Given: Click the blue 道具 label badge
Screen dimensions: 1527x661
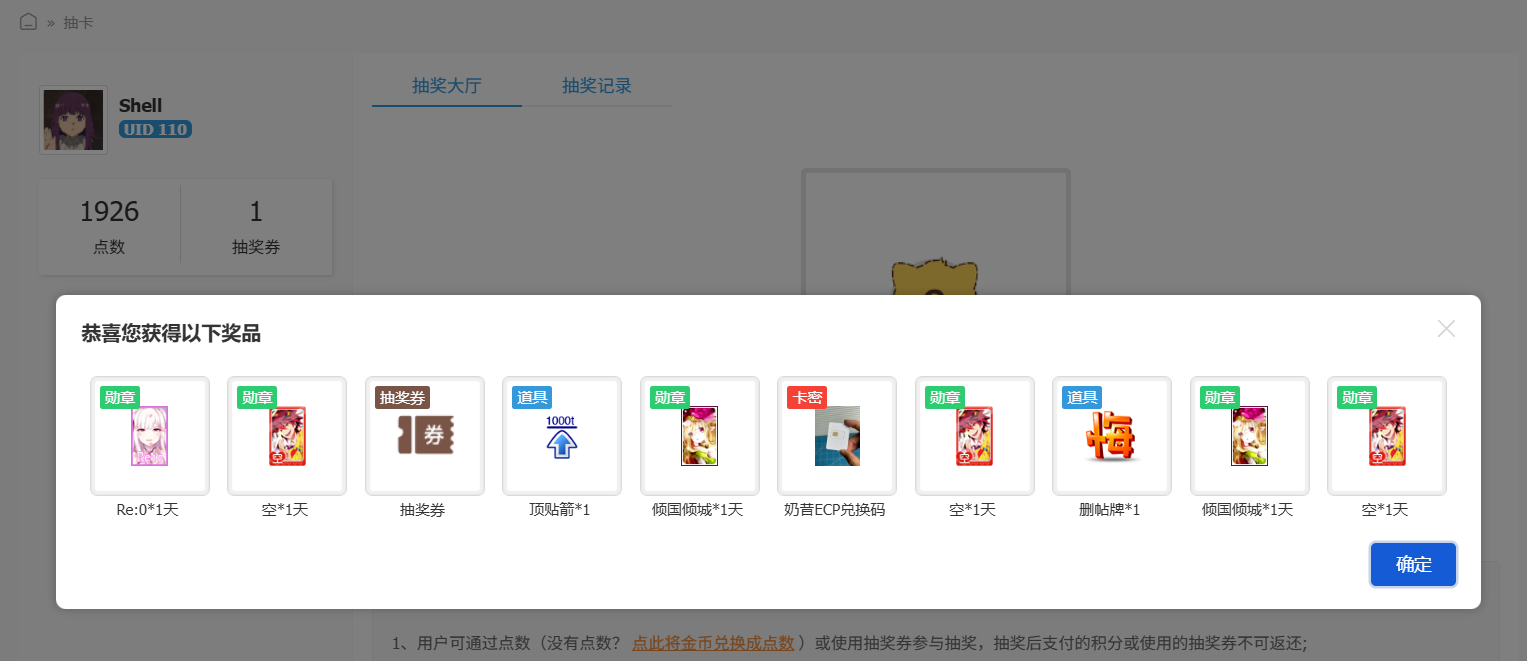Looking at the screenshot, I should click(x=534, y=397).
